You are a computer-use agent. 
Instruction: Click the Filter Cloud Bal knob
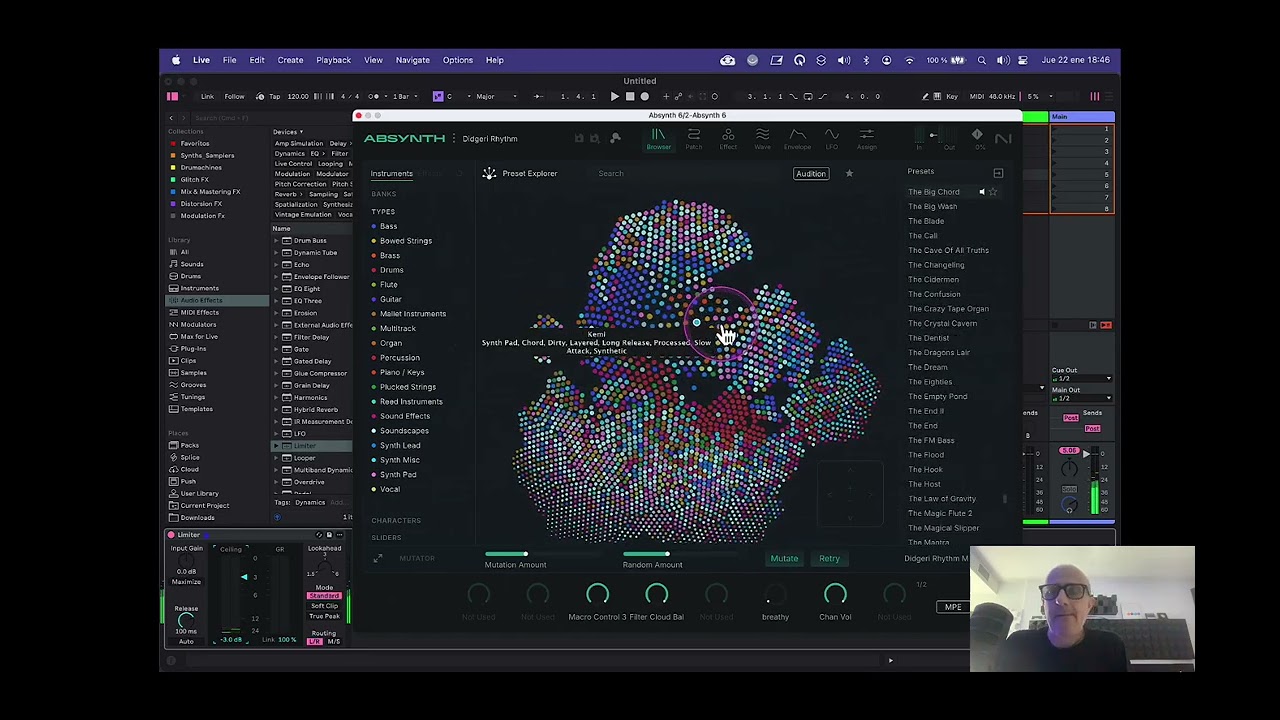point(656,595)
